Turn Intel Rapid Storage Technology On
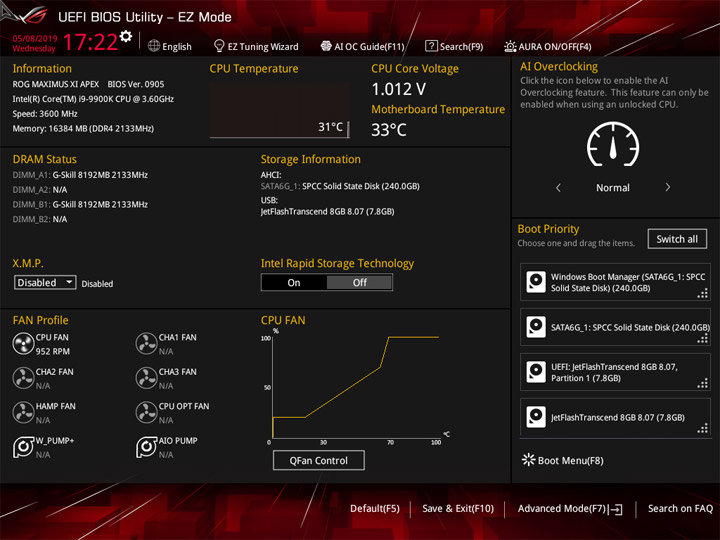This screenshot has height=540, width=720. click(x=294, y=282)
